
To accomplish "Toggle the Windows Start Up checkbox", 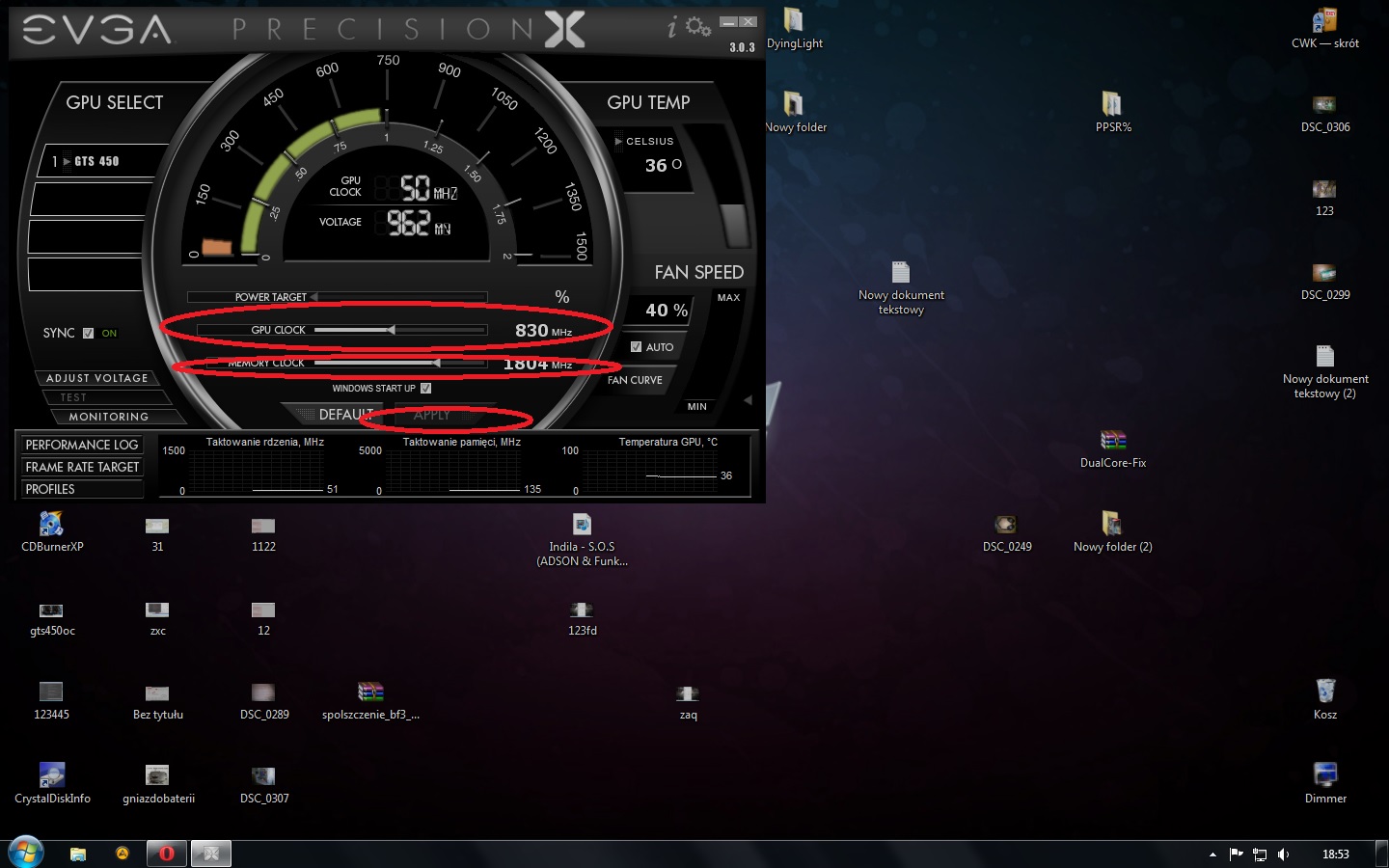I will click(425, 389).
